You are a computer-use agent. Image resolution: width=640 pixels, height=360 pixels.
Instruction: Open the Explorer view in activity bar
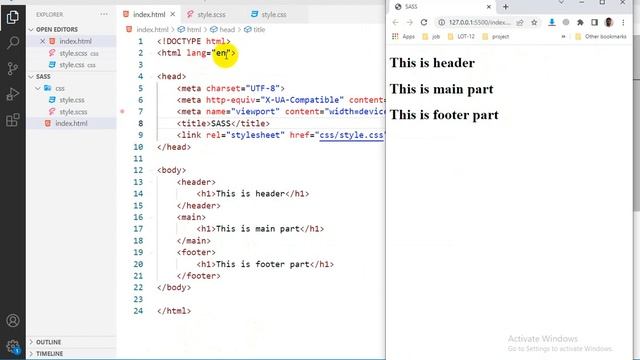click(13, 17)
